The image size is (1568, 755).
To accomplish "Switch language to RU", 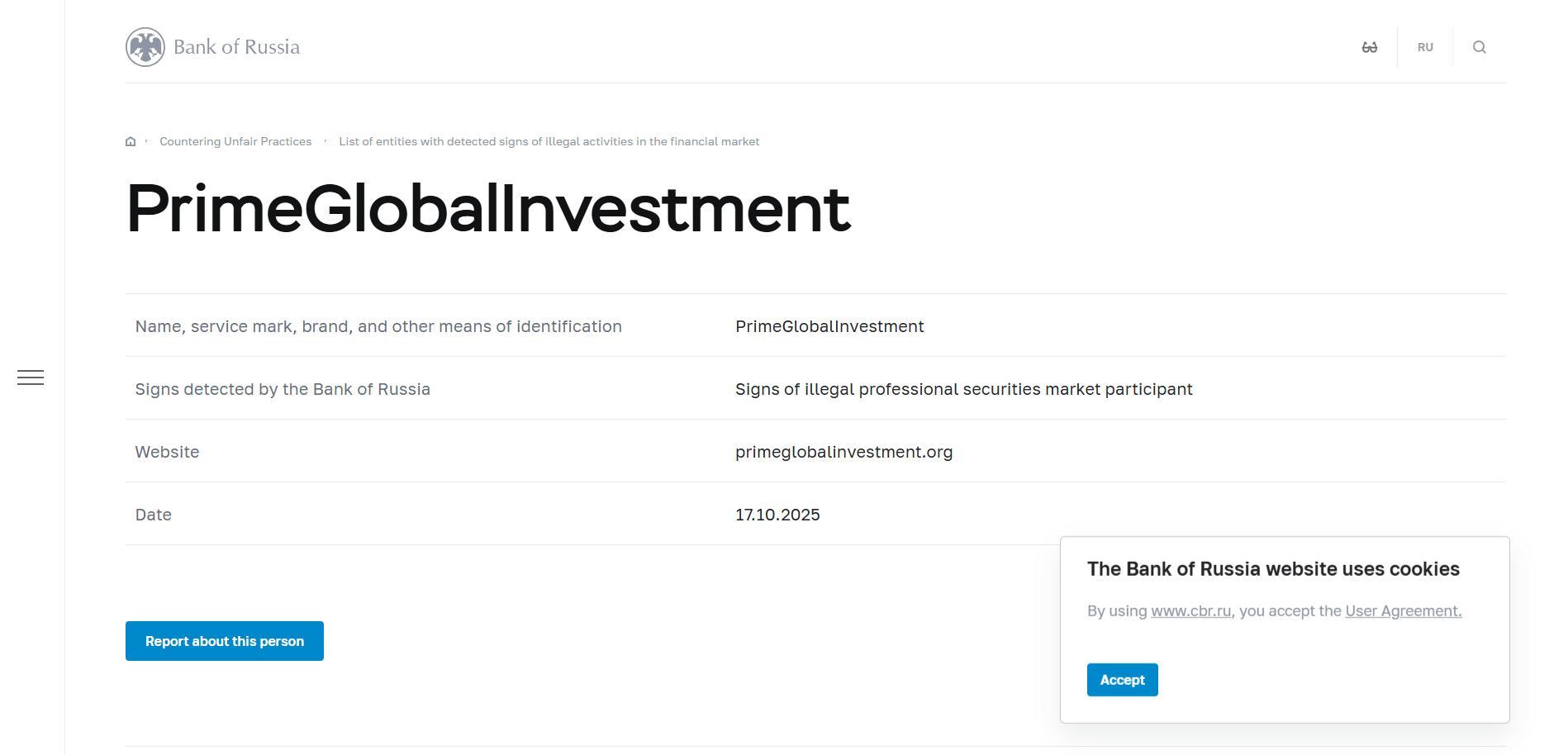I will (x=1424, y=47).
